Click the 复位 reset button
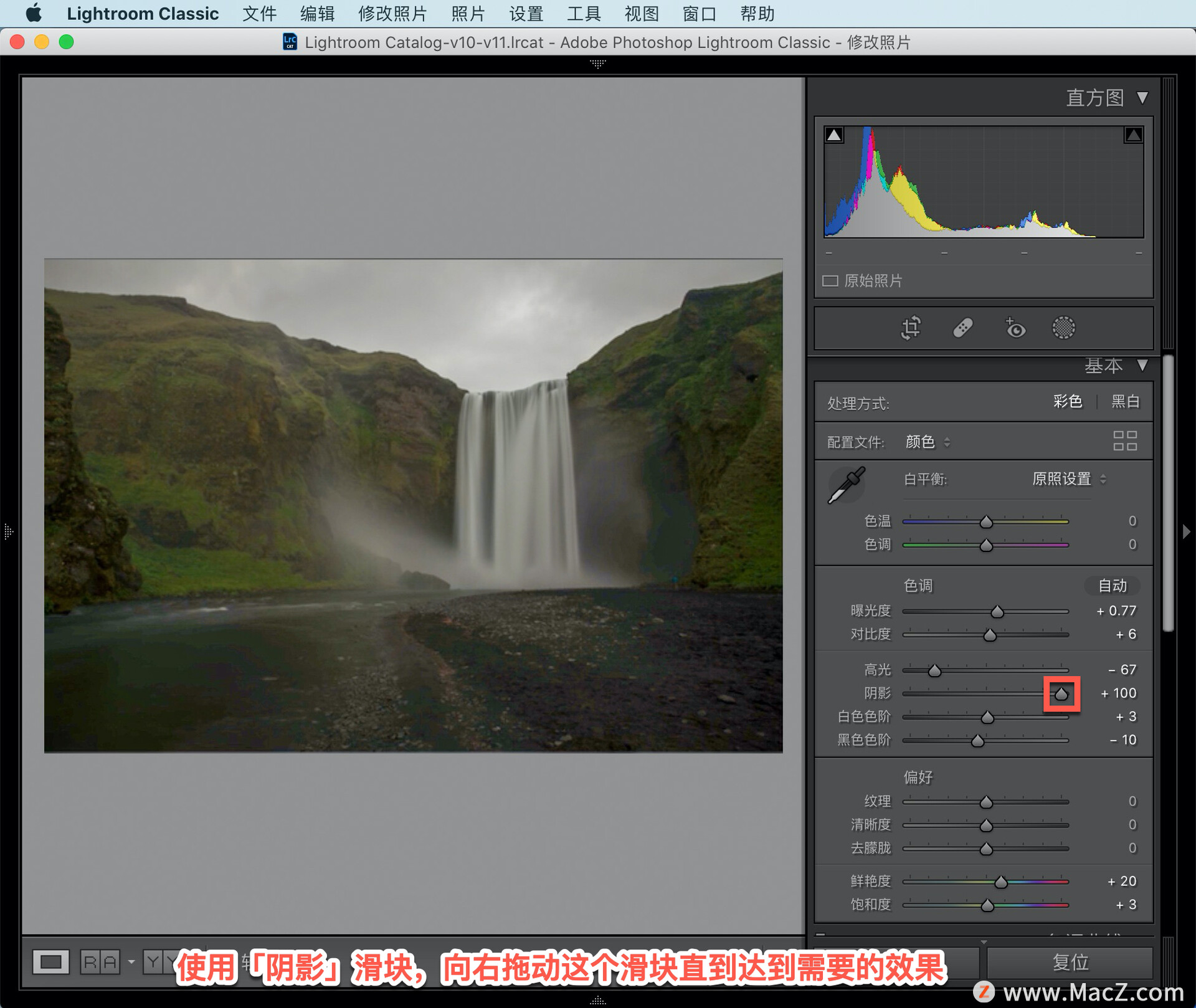 pyautogui.click(x=1070, y=963)
